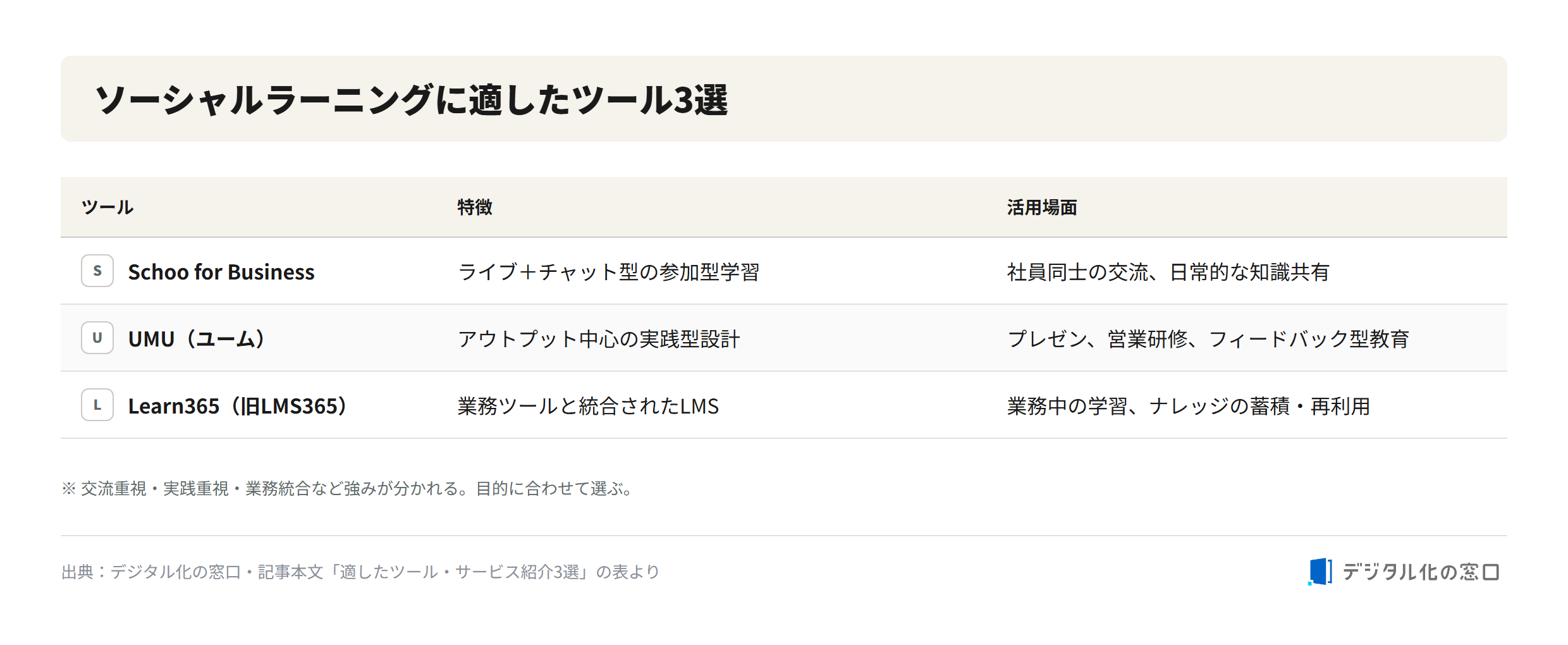The width and height of the screenshot is (1568, 645).
Task: Click 社員同士の交流、日常的な知識共有 cell
Action: [1168, 272]
